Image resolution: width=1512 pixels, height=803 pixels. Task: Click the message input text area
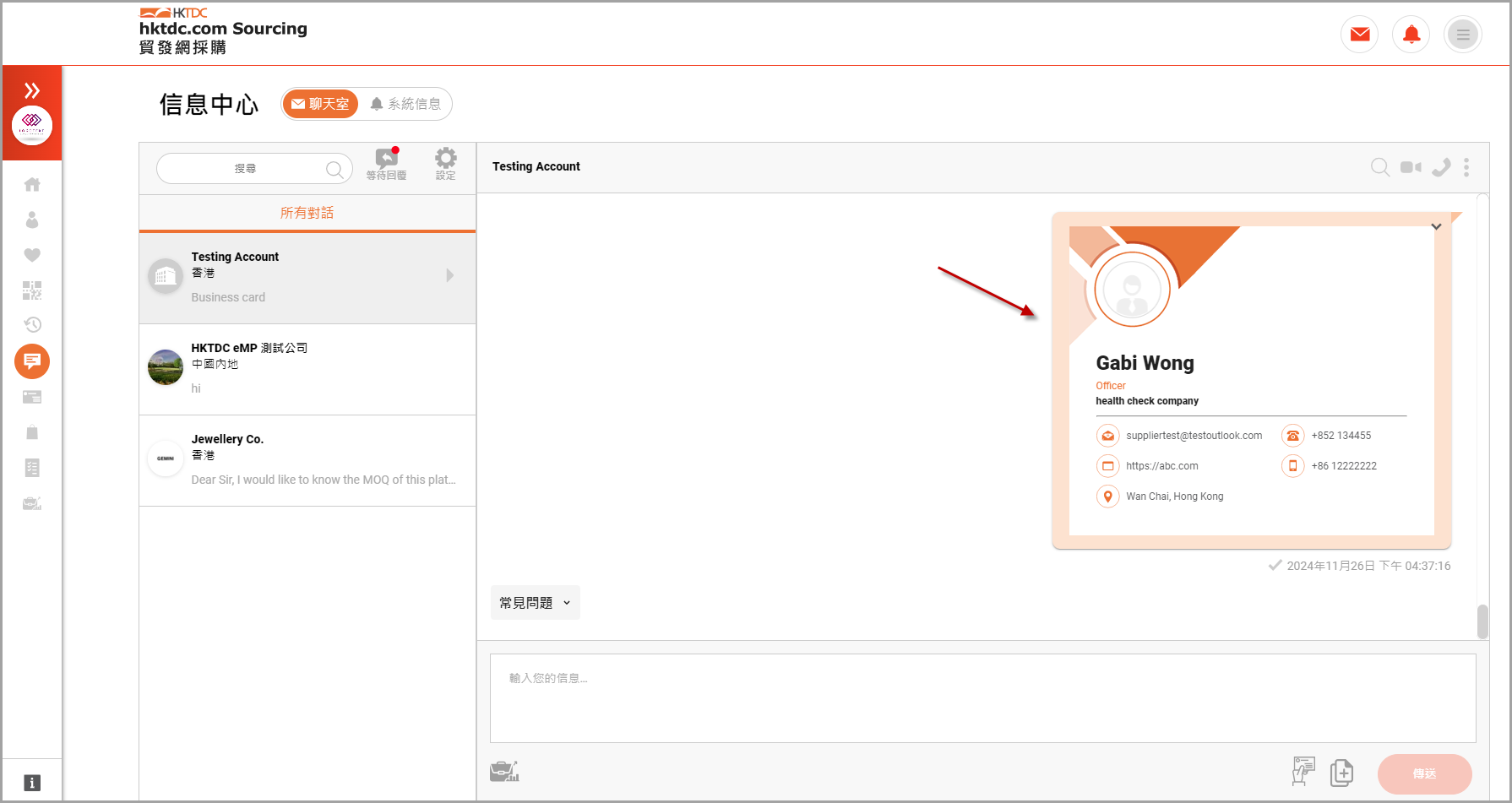coord(982,697)
